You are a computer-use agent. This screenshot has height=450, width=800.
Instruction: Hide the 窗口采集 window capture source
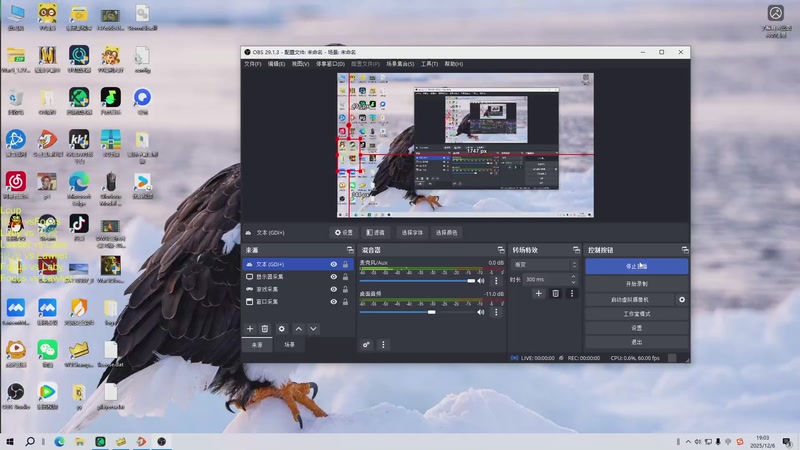[334, 302]
